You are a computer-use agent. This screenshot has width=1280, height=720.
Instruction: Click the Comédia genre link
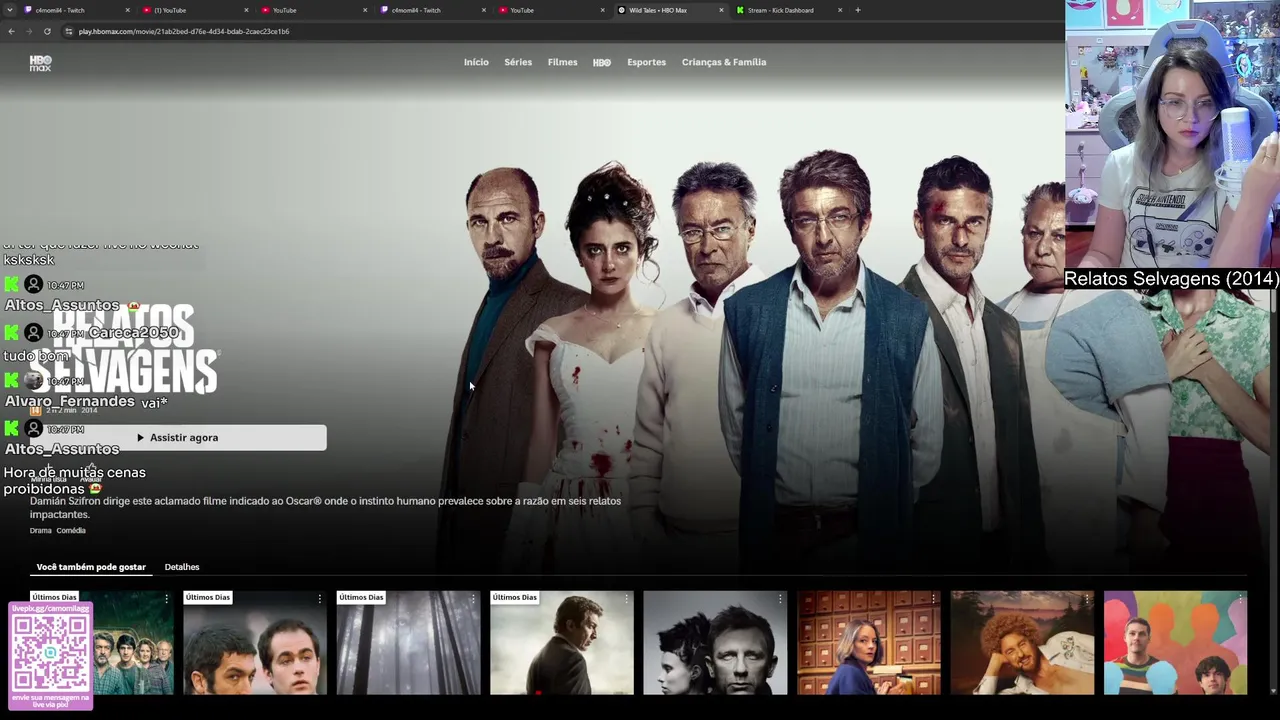[71, 531]
